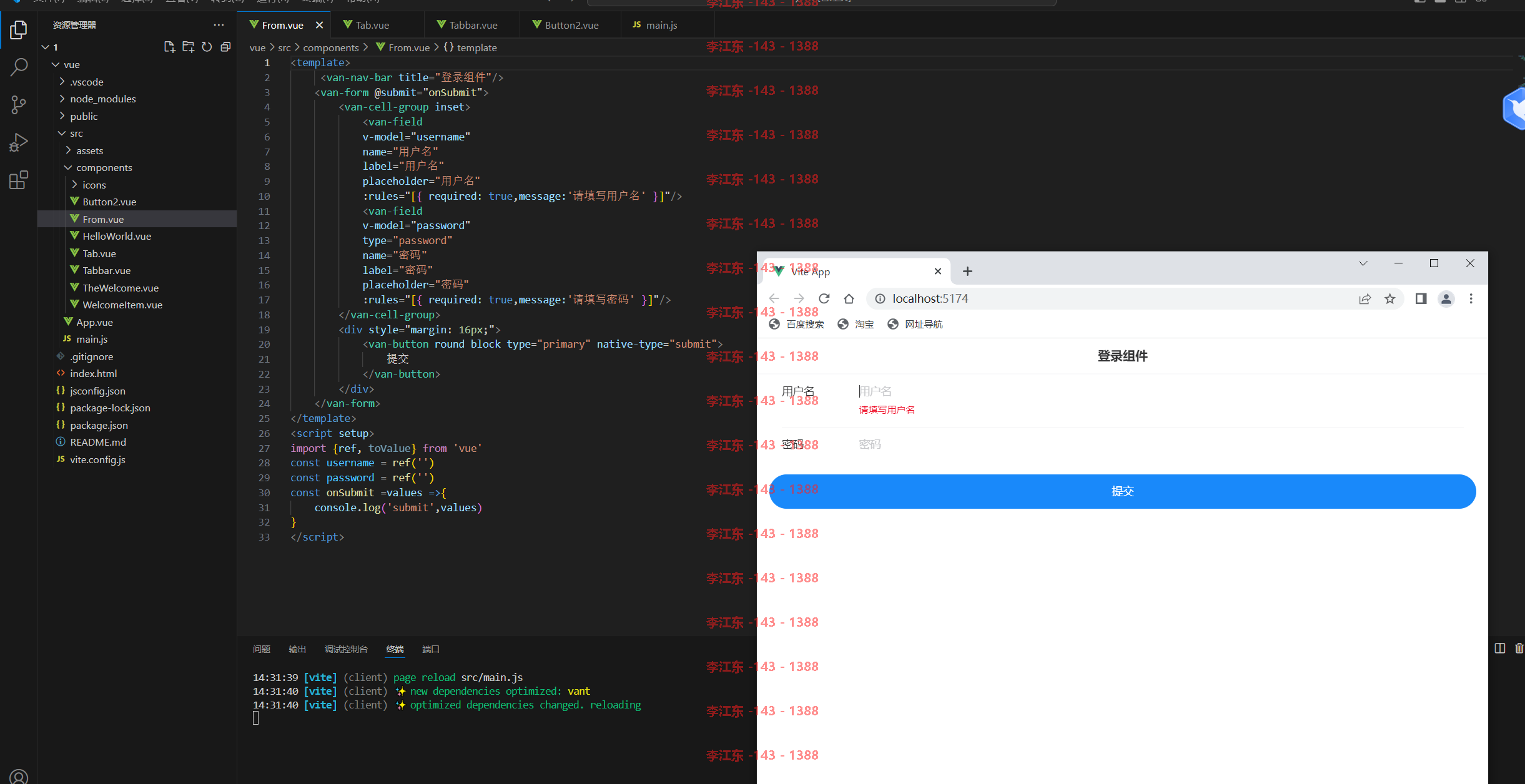View site information icon in address bar

pos(880,298)
